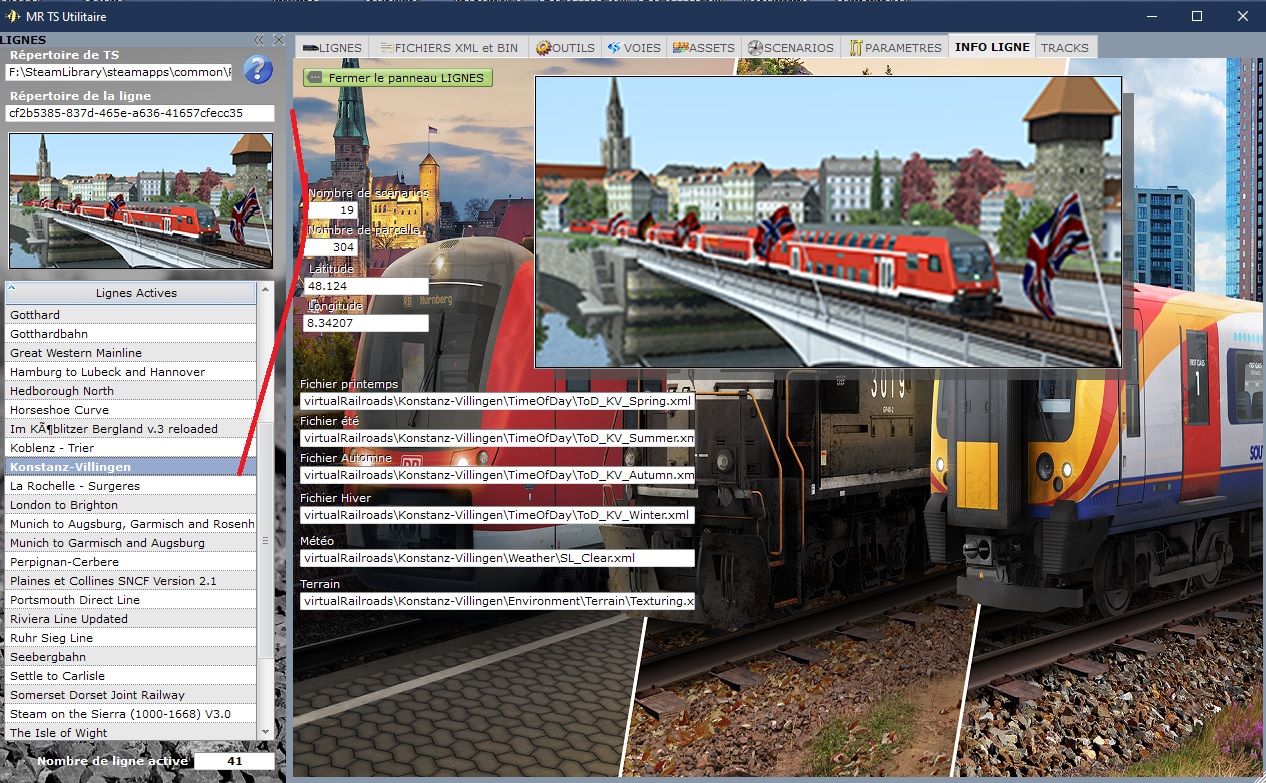Choose Somerset Dorset Joint Railway
This screenshot has height=783, width=1266.
(x=130, y=695)
